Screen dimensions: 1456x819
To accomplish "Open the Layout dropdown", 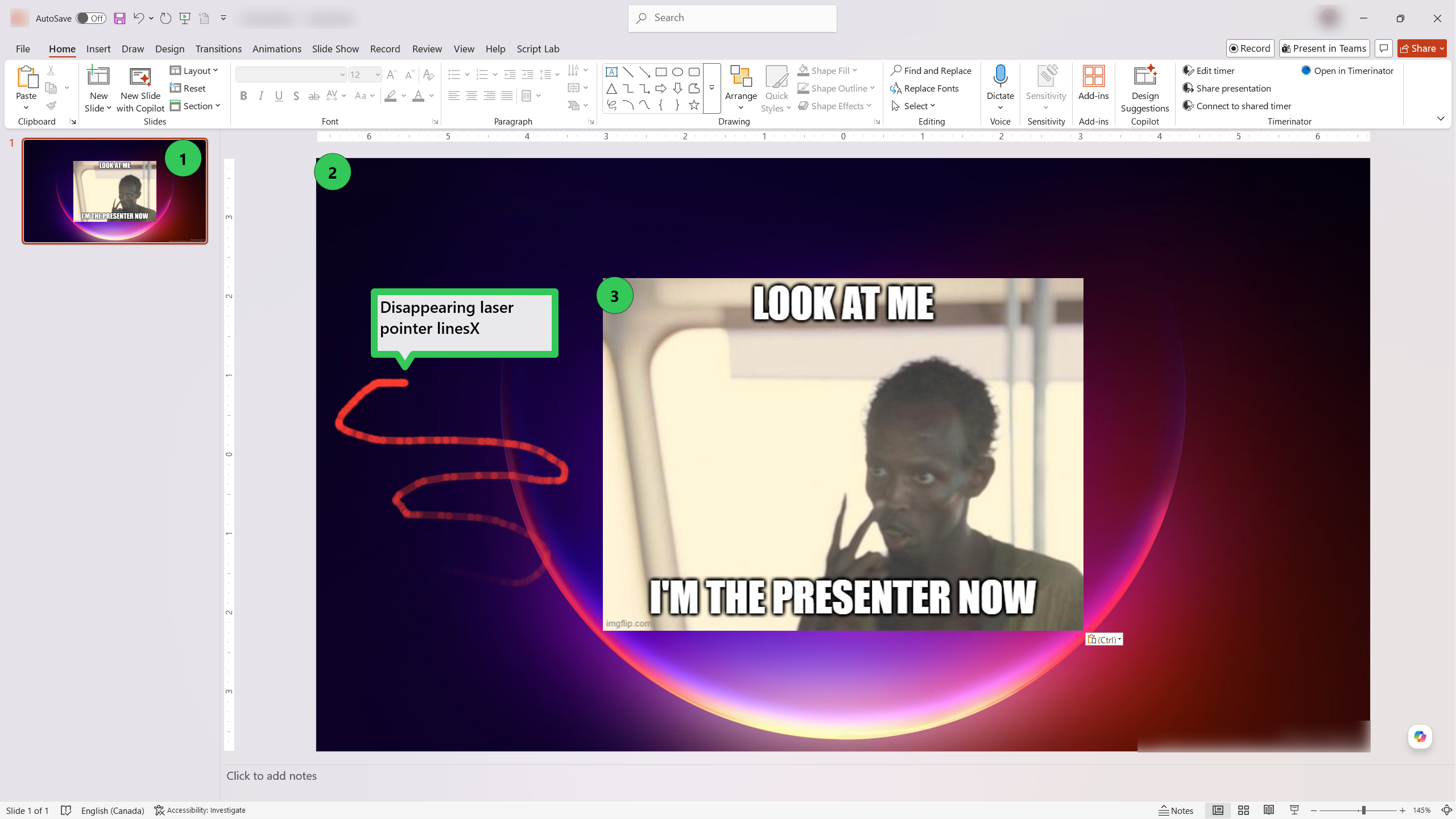I will 195,71.
